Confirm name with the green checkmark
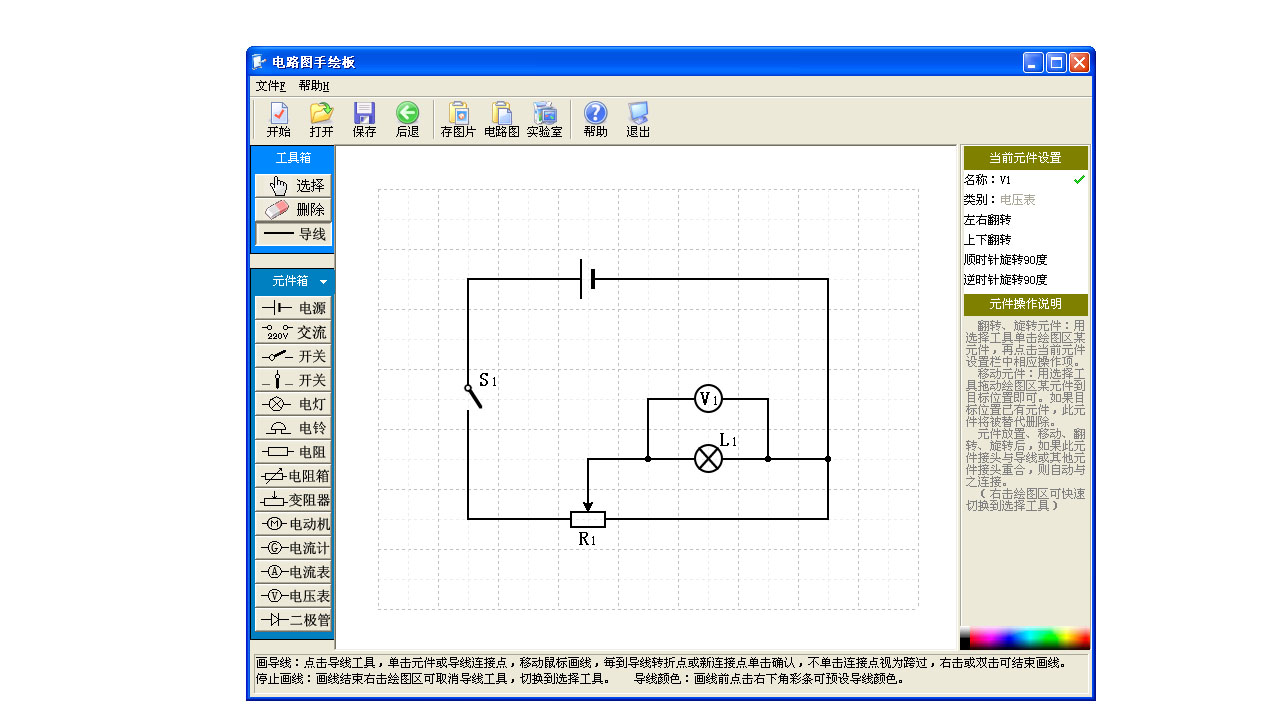This screenshot has height=720, width=1280. pos(1079,180)
